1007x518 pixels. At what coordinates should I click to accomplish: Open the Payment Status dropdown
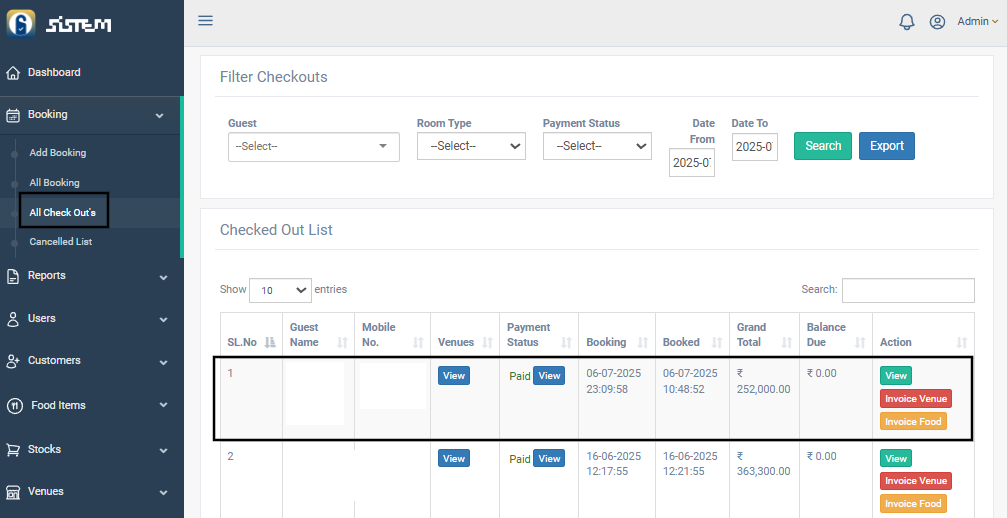point(597,146)
